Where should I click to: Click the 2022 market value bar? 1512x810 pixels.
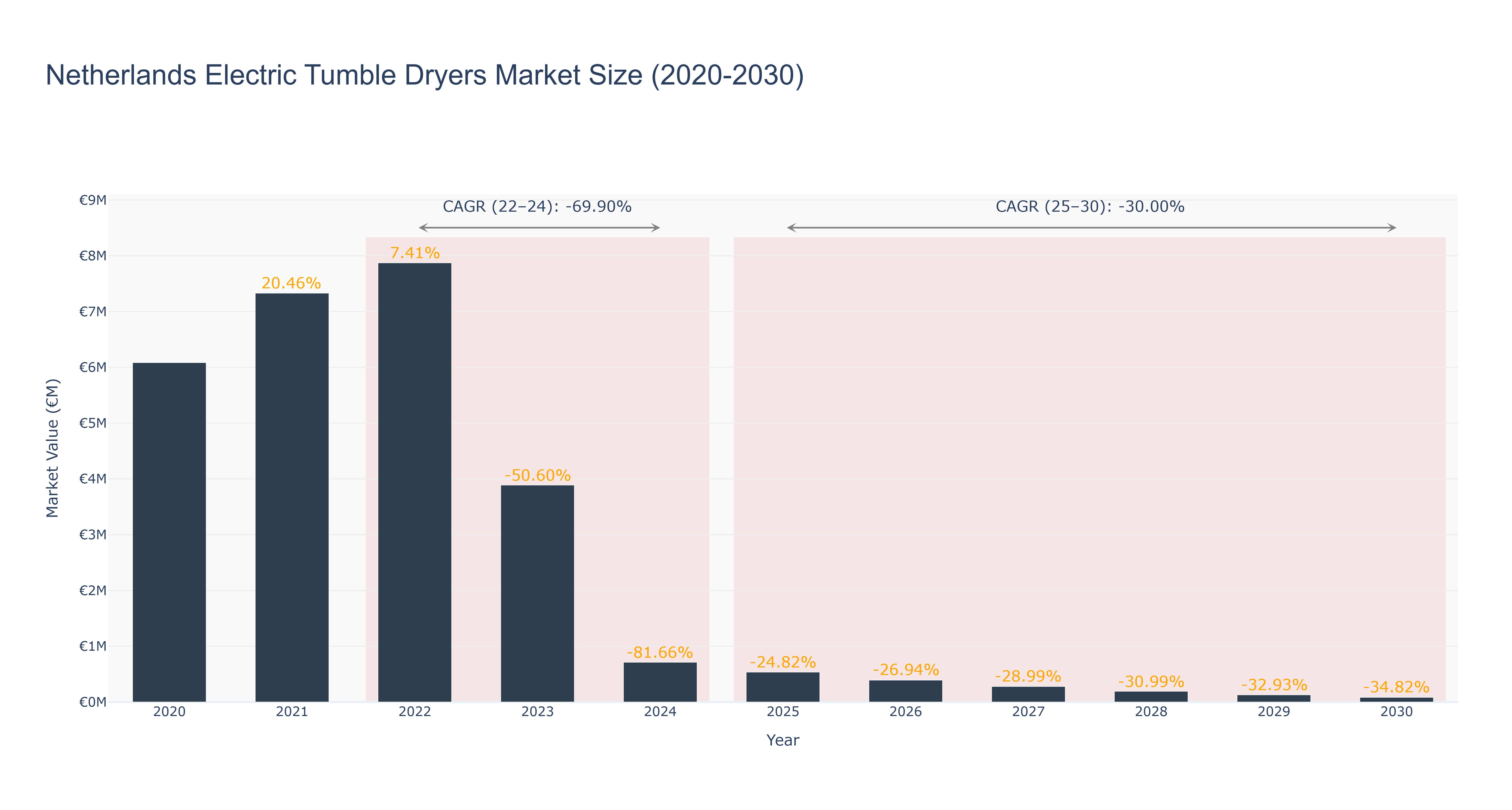point(414,482)
